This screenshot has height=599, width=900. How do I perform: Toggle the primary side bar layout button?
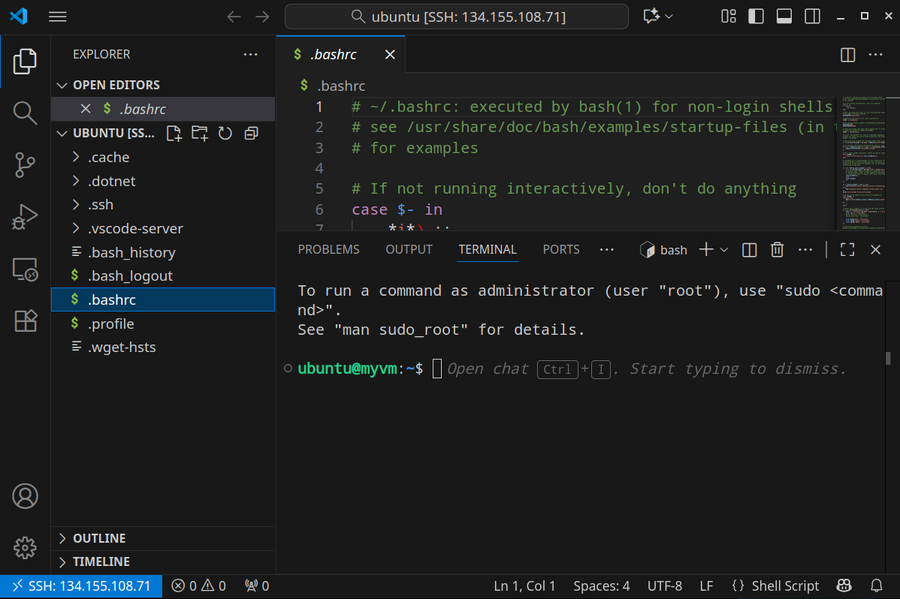tap(756, 17)
